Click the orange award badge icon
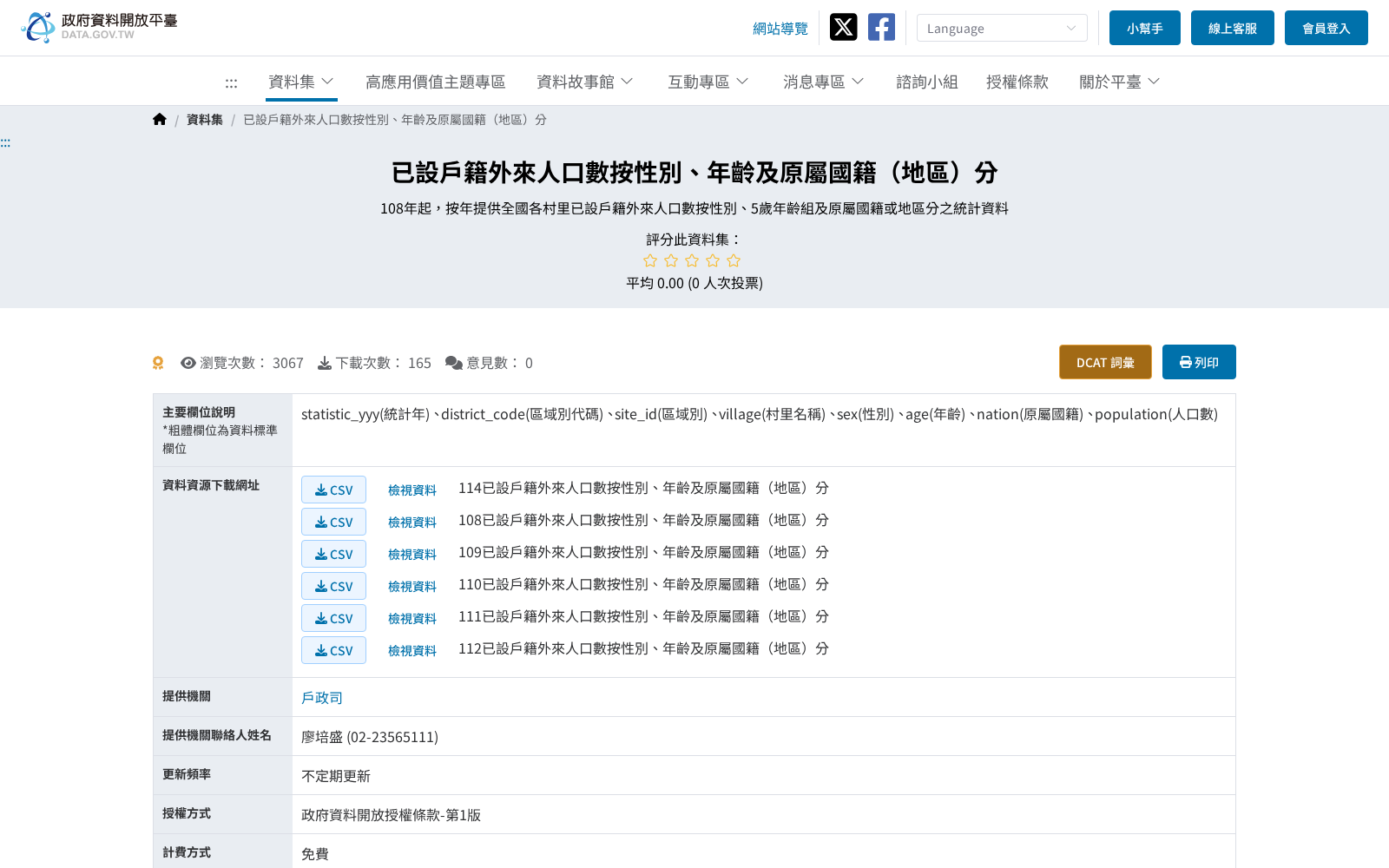Screen dimensions: 1389x868 (x=158, y=363)
